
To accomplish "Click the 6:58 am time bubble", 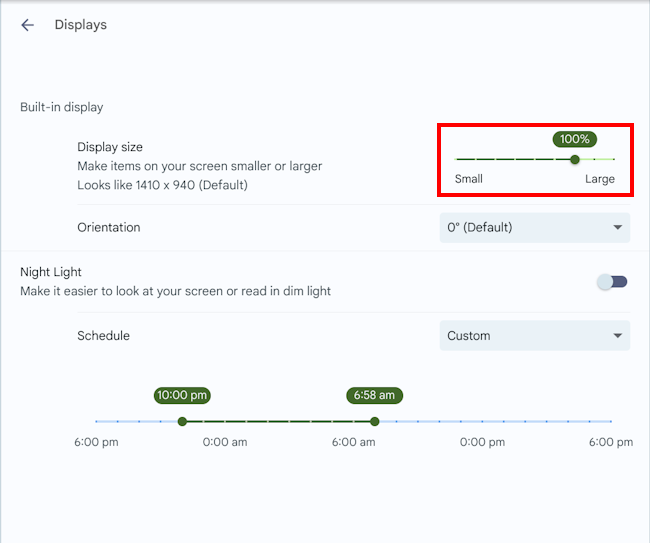I will pos(375,395).
